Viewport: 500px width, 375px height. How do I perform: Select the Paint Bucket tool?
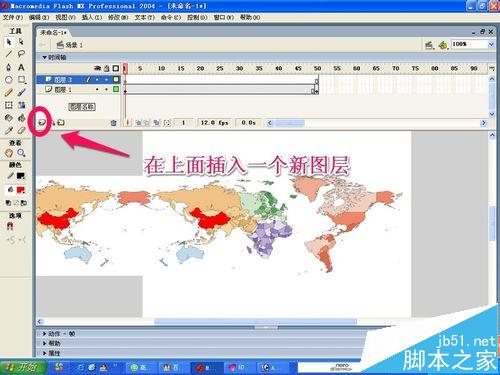click(21, 118)
